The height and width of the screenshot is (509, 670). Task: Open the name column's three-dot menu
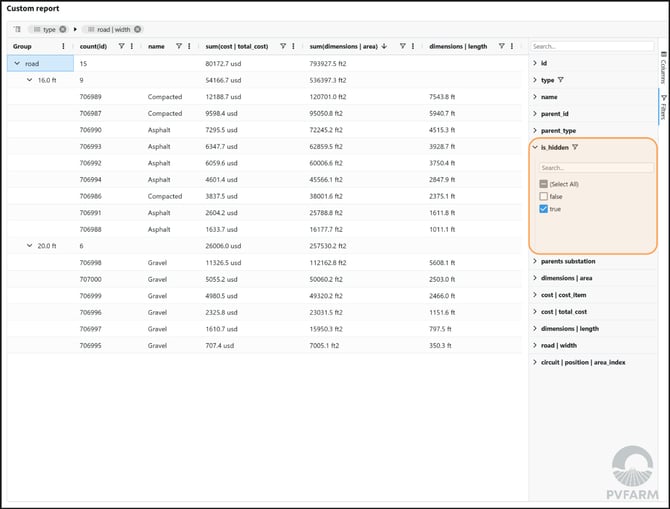(x=189, y=46)
